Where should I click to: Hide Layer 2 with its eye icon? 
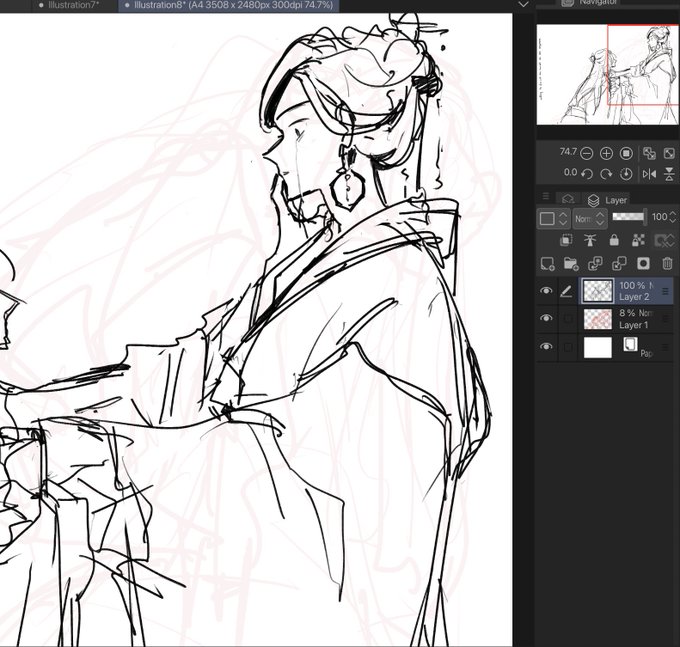coord(546,291)
